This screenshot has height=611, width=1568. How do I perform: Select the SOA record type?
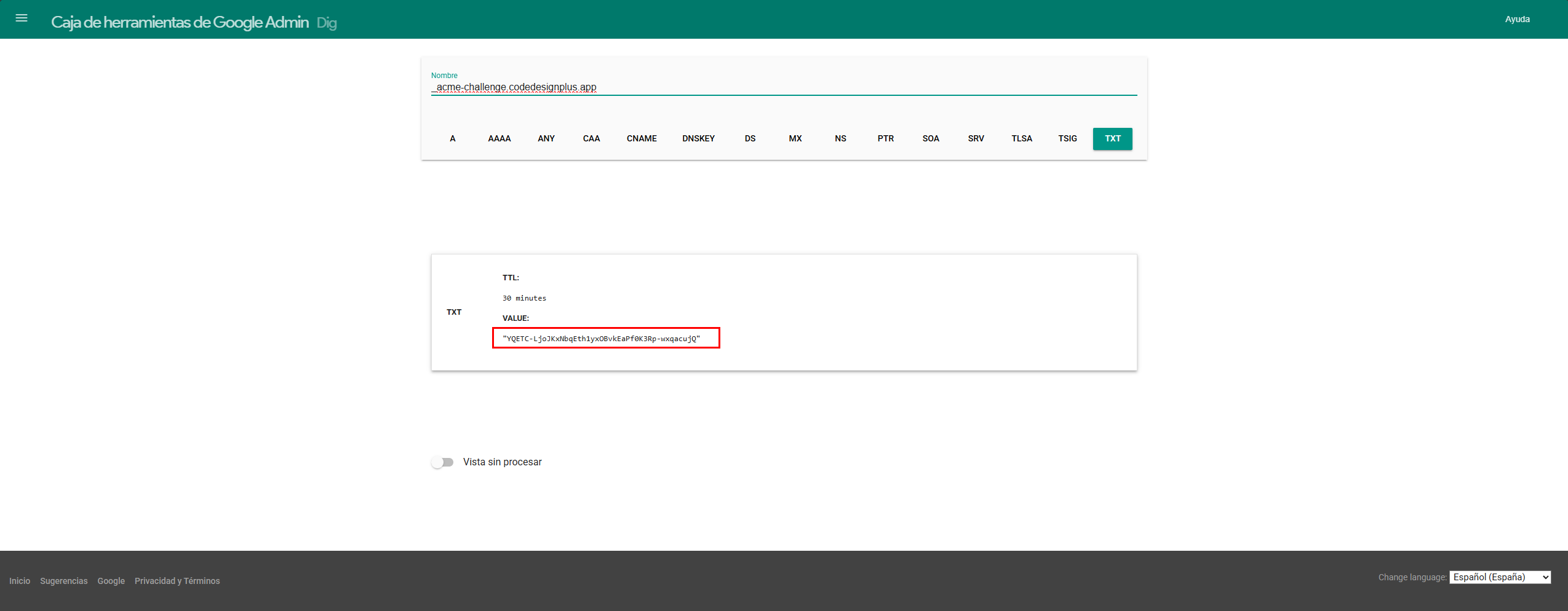click(931, 139)
